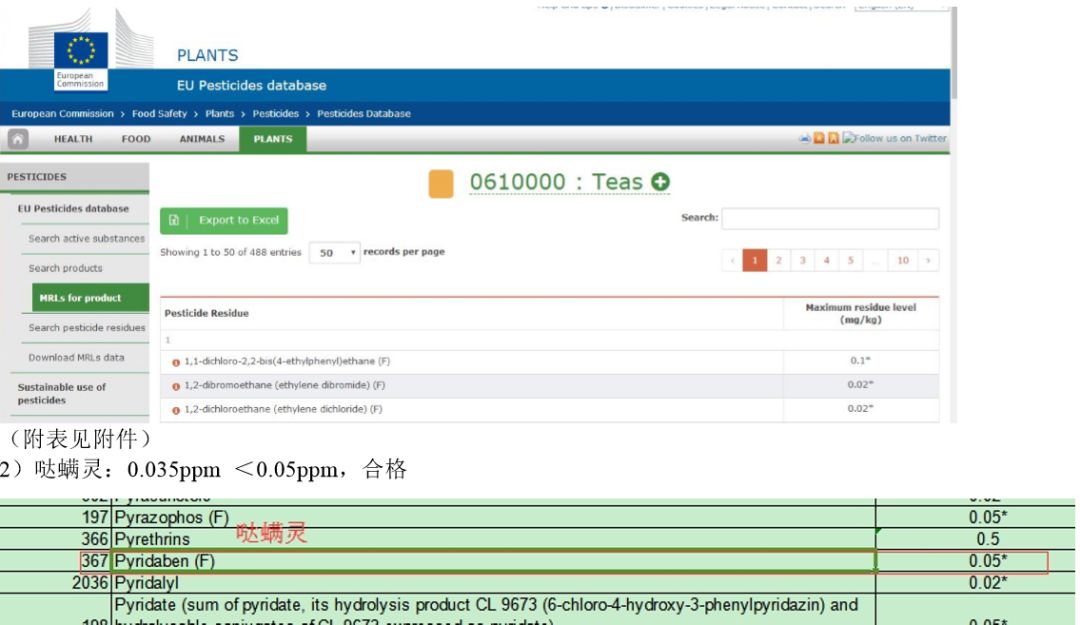This screenshot has width=1080, height=625.
Task: Click 1,2-dichloroethane (ethylene dichloride) (F) text
Action: pos(283,409)
